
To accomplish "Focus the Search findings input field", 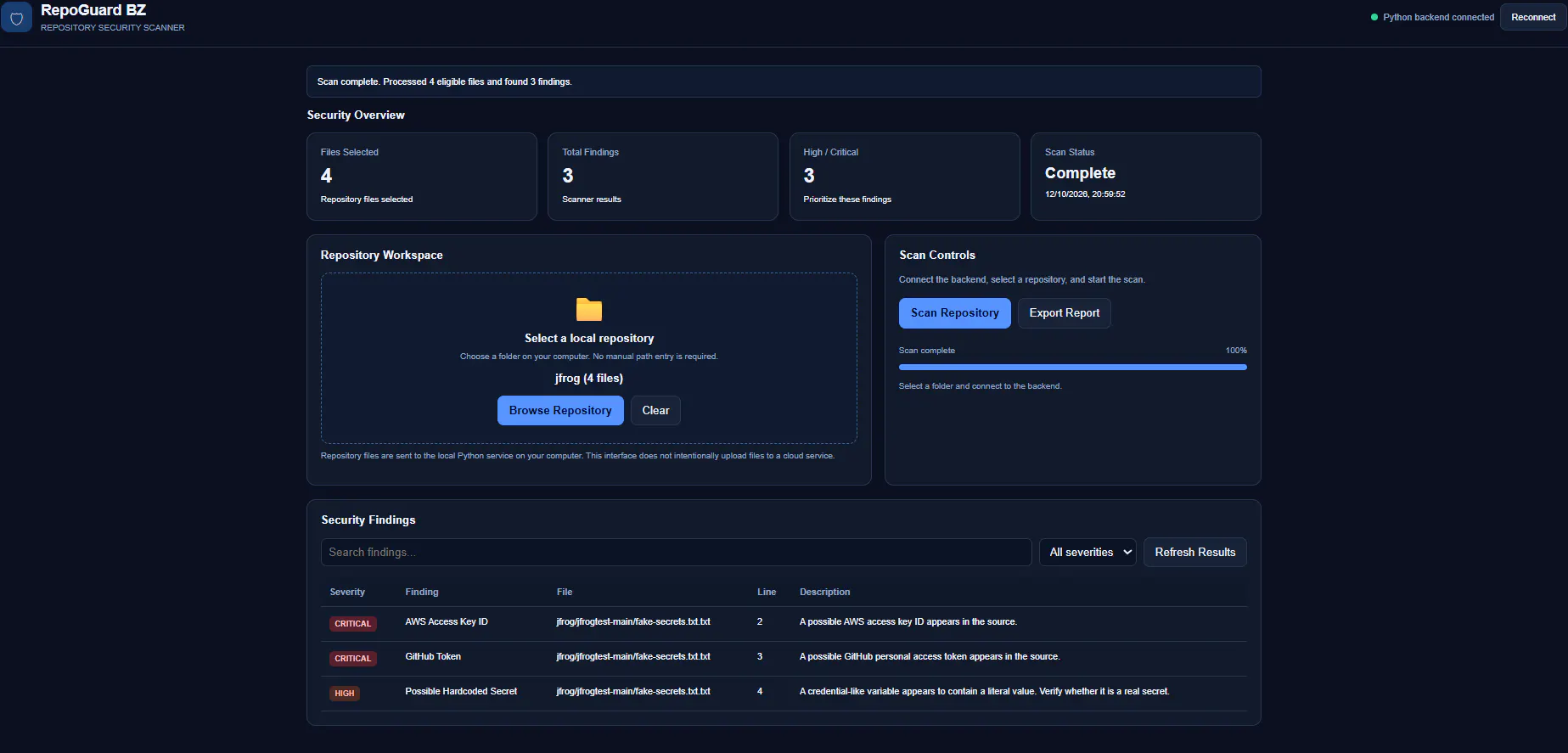I will pyautogui.click(x=677, y=552).
